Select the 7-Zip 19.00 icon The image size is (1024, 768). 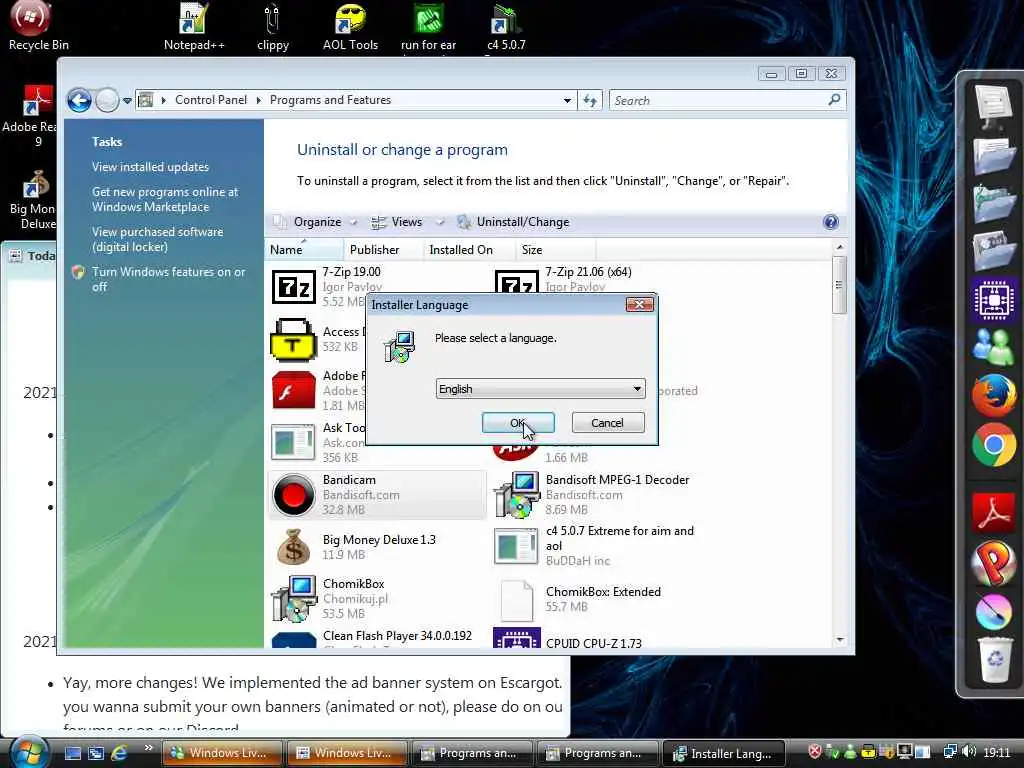(293, 286)
